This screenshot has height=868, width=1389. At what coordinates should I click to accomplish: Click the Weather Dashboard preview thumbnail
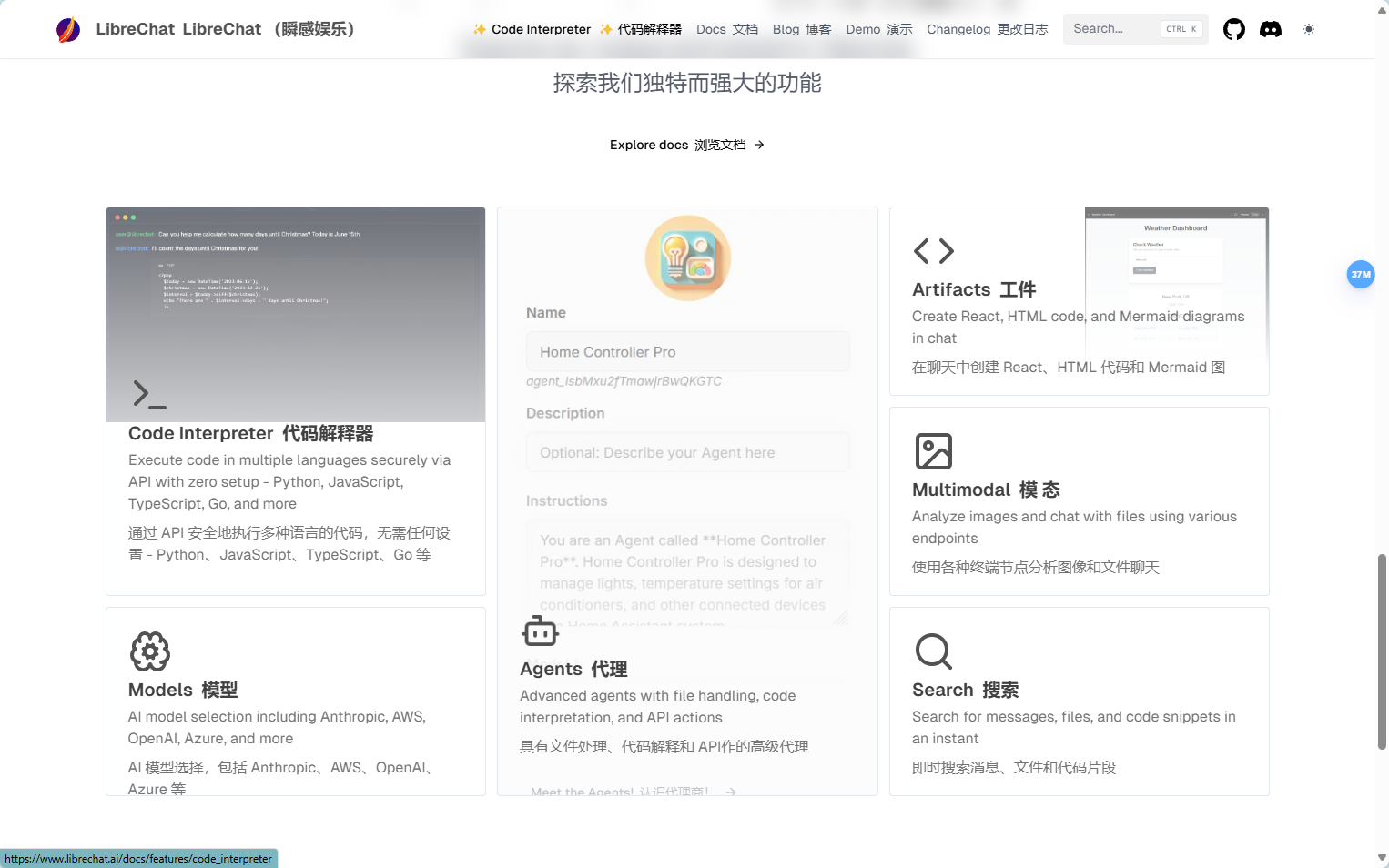click(1177, 282)
